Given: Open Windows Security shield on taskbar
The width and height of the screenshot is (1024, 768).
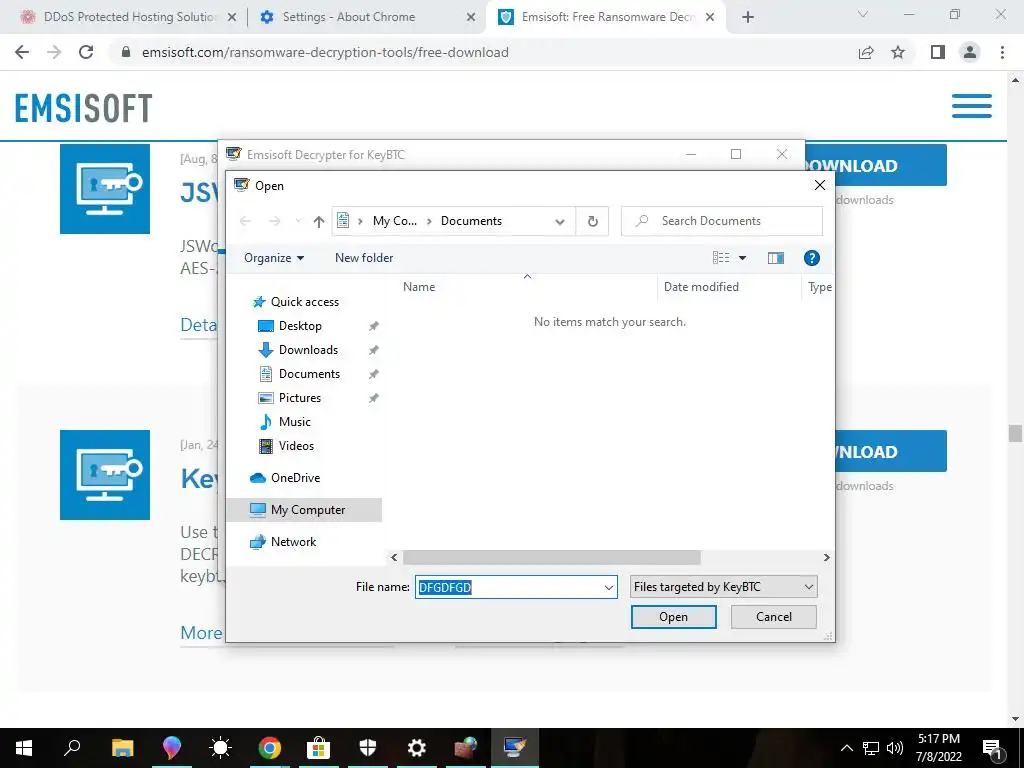Looking at the screenshot, I should 368,748.
